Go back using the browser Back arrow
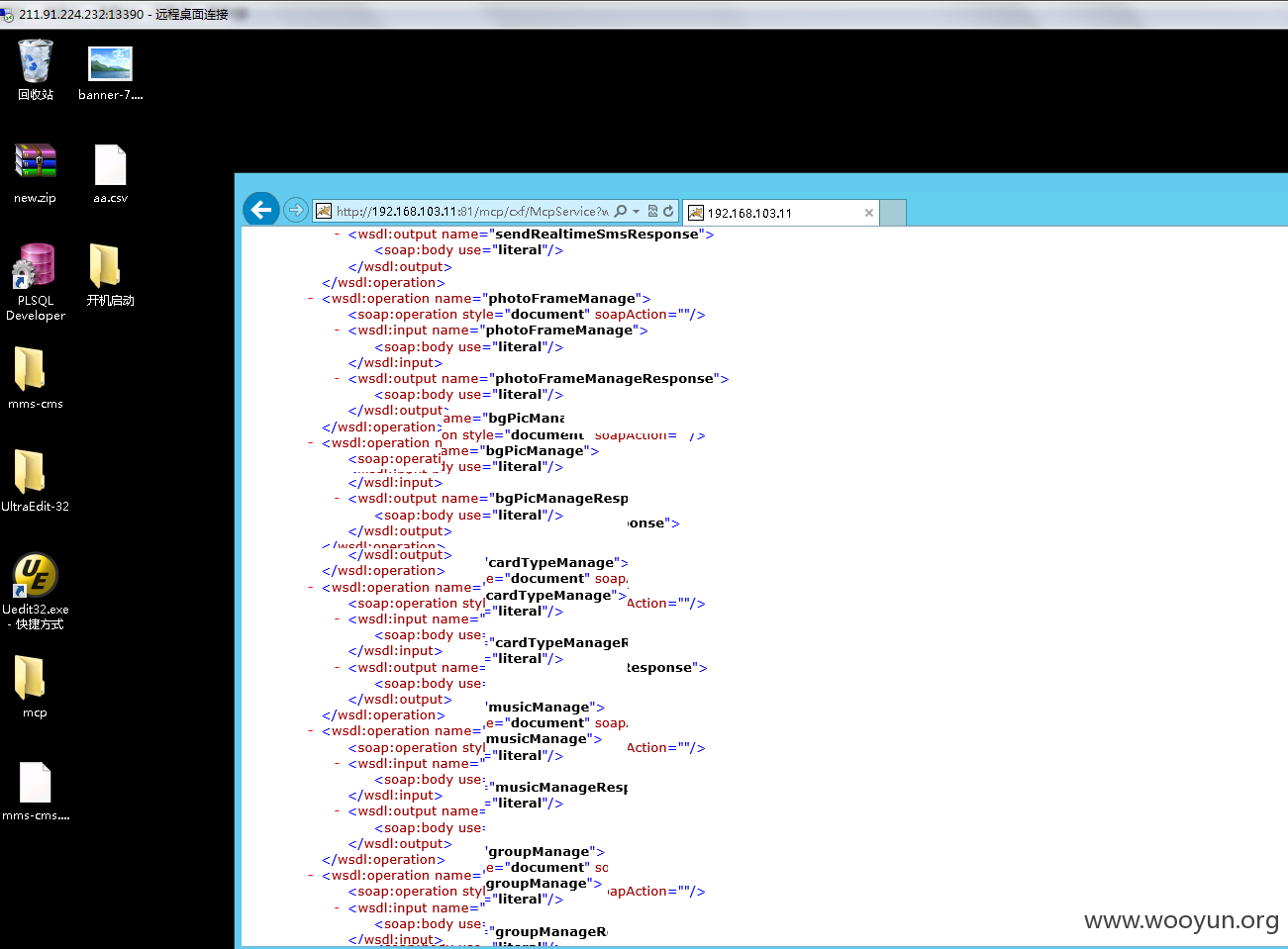Viewport: 1288px width, 949px height. (x=261, y=209)
